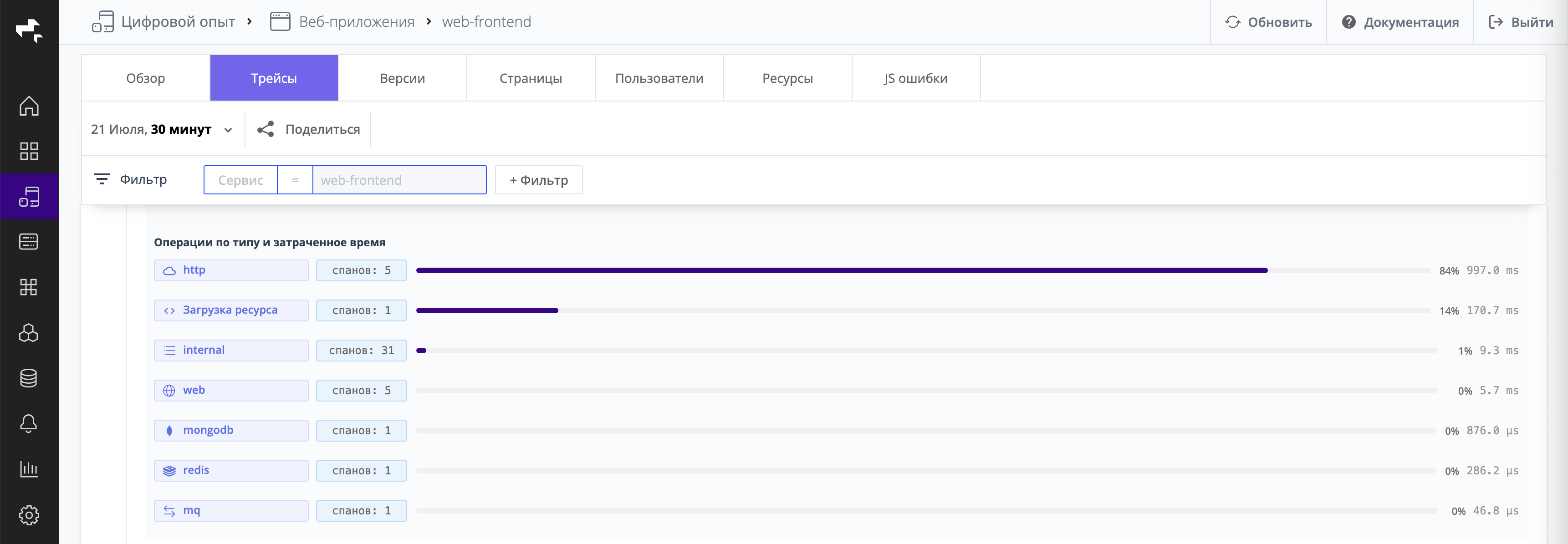
Task: Open the server list sidebar icon
Action: [x=29, y=242]
